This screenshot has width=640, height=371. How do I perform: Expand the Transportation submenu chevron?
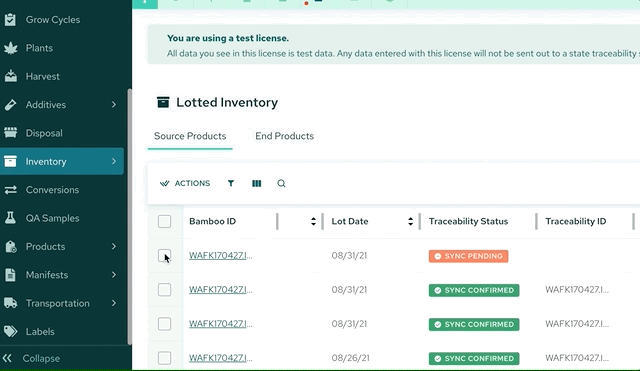click(x=114, y=303)
